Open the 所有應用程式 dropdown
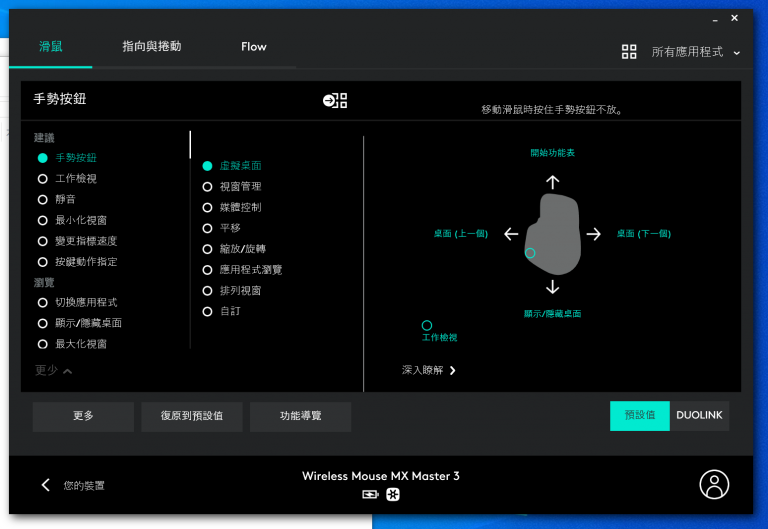Image resolution: width=768 pixels, height=529 pixels. click(695, 52)
